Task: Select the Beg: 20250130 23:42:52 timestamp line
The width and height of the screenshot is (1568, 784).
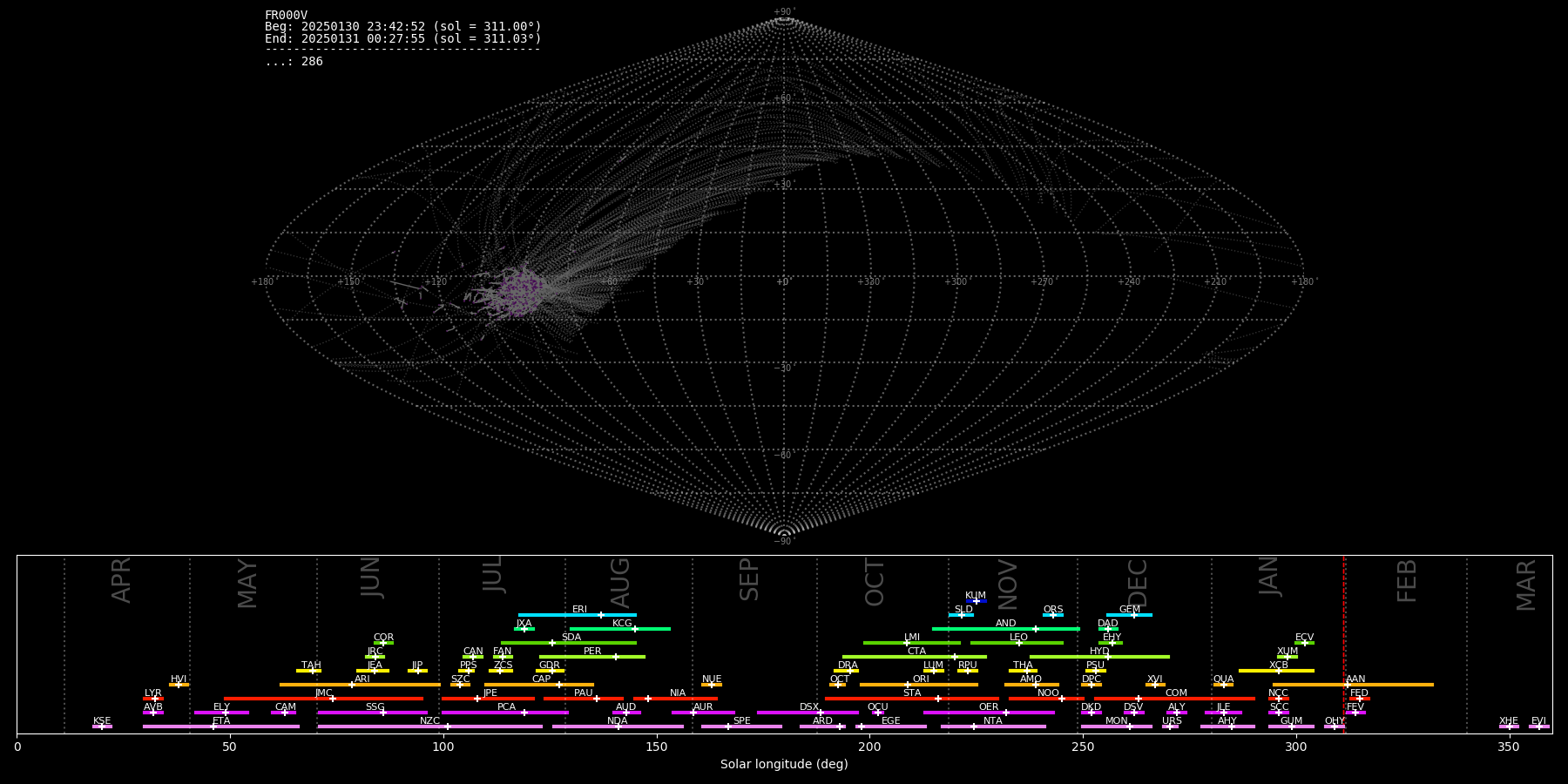Action: (x=403, y=27)
